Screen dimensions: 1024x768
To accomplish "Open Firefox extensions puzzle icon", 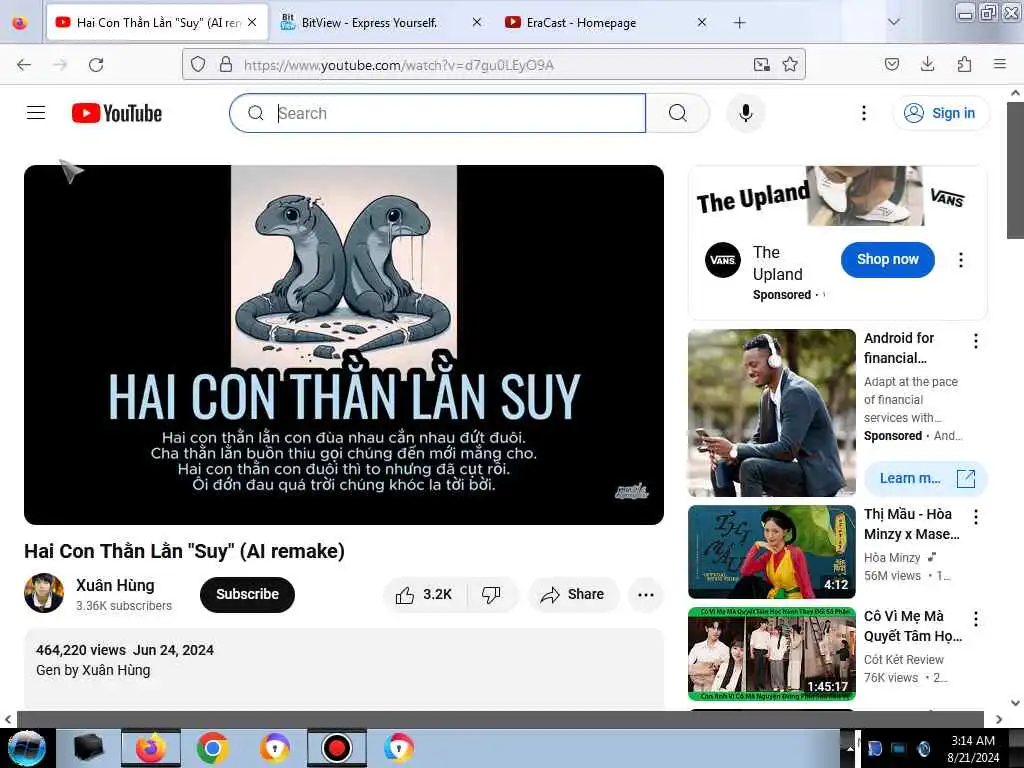I will pyautogui.click(x=964, y=64).
